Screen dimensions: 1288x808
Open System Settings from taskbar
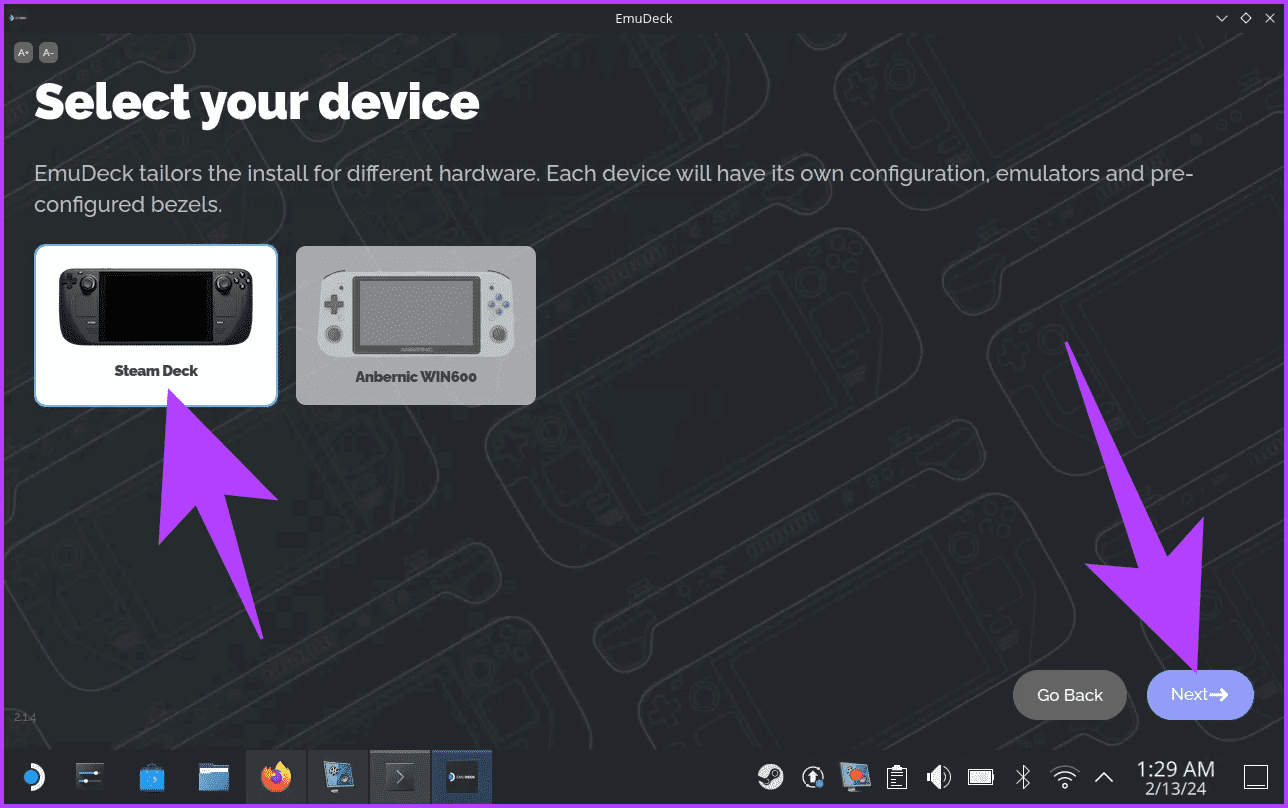click(90, 777)
